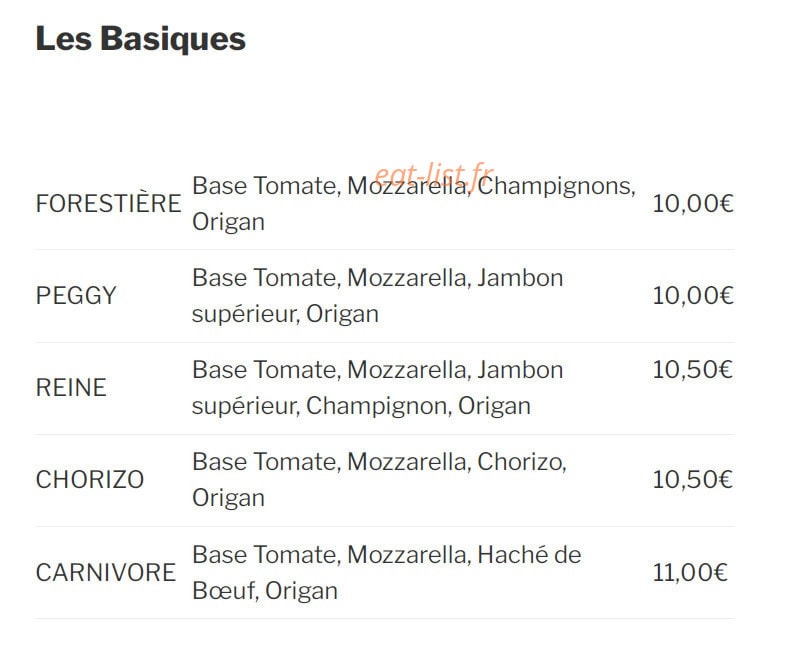The image size is (789, 663).
Task: Click the word Origan under Chorizo
Action: tap(228, 498)
